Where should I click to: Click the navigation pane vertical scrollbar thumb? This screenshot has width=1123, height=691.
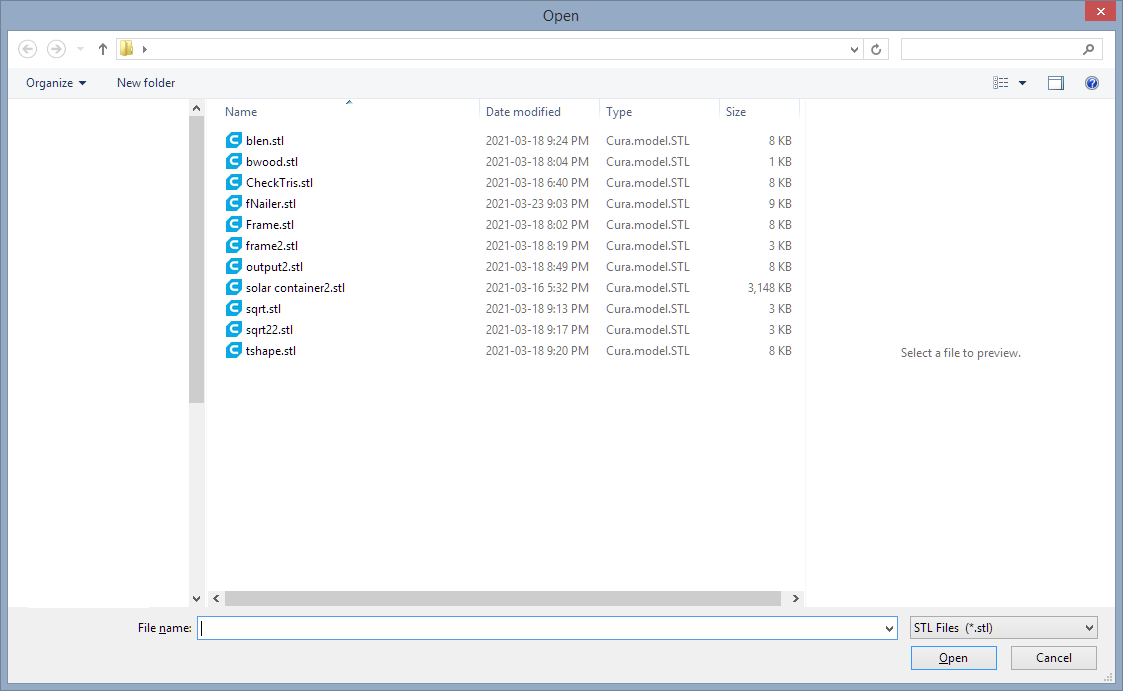click(x=196, y=259)
